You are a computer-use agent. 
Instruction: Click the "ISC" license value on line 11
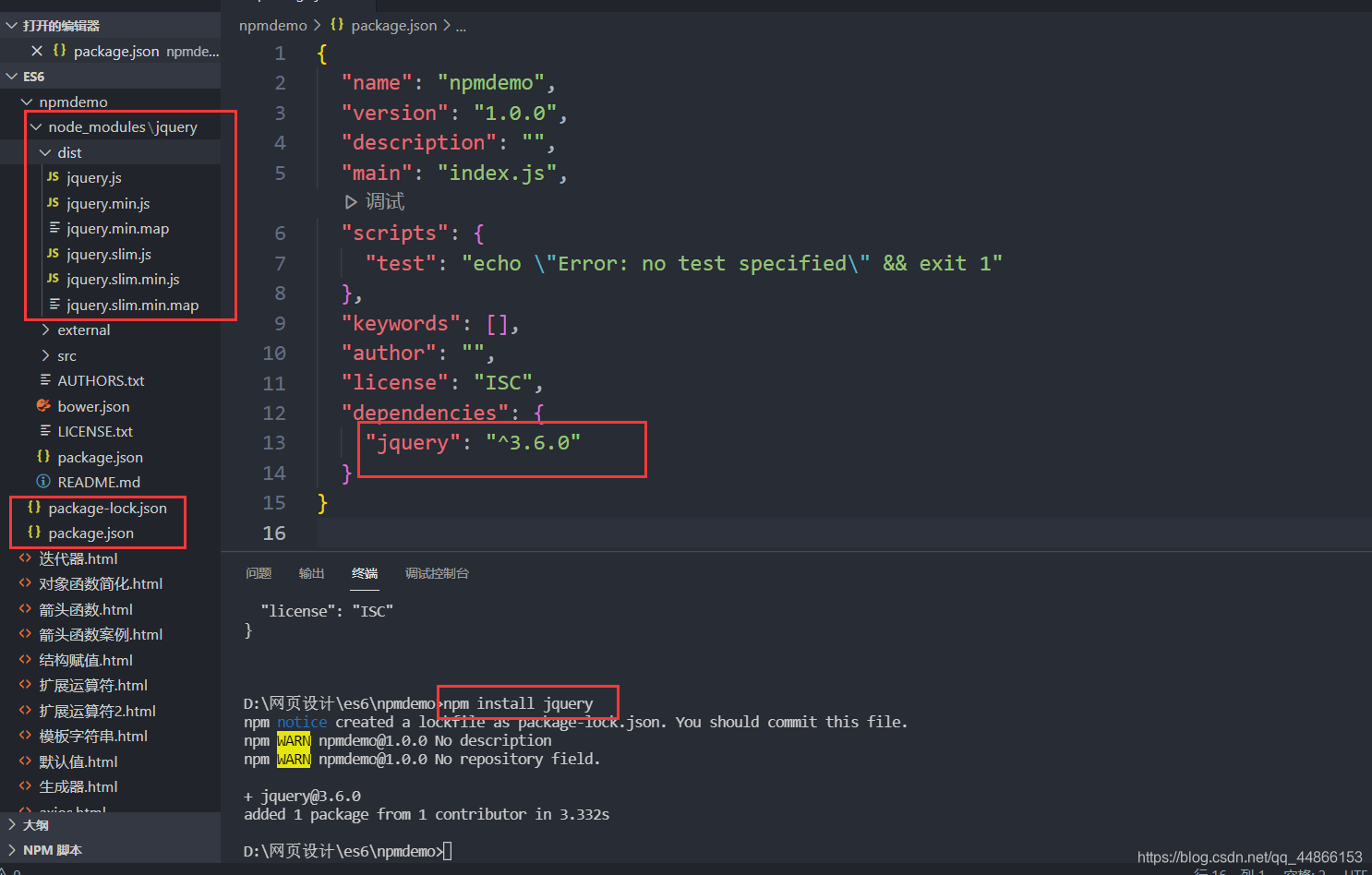(503, 382)
